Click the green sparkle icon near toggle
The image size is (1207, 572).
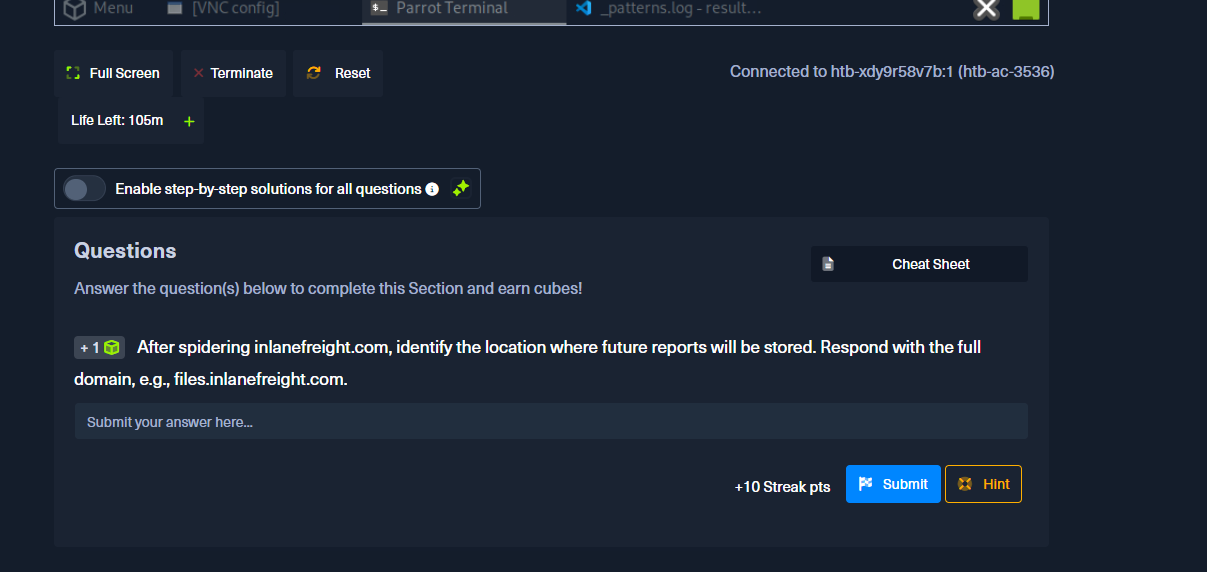point(460,188)
